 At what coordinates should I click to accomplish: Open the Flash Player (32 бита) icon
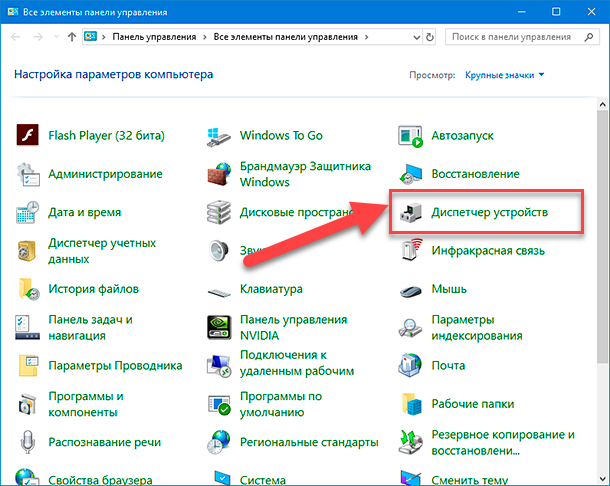point(27,135)
